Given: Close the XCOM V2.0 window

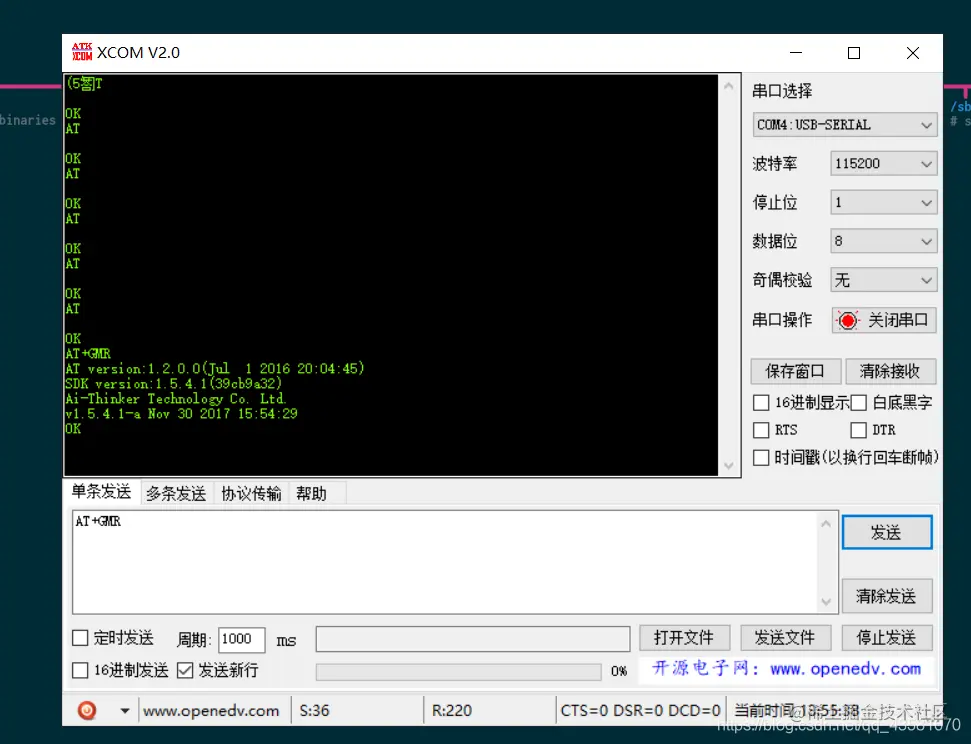Looking at the screenshot, I should [x=912, y=53].
